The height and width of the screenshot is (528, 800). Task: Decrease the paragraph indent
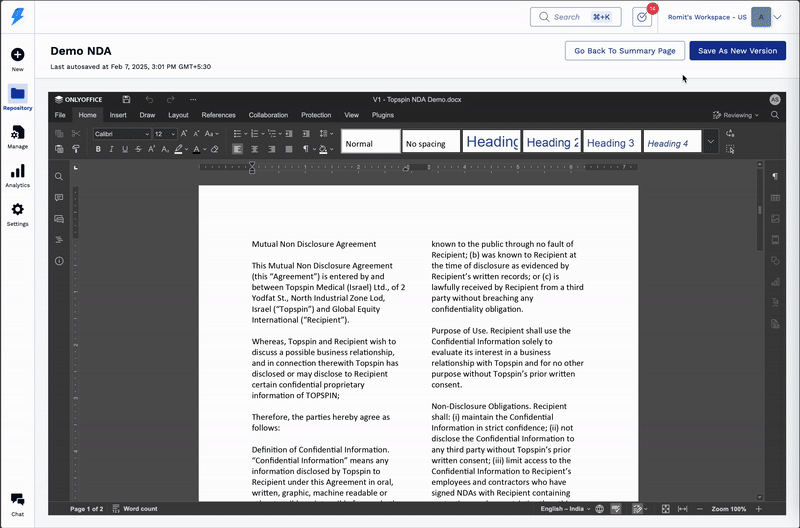289,134
